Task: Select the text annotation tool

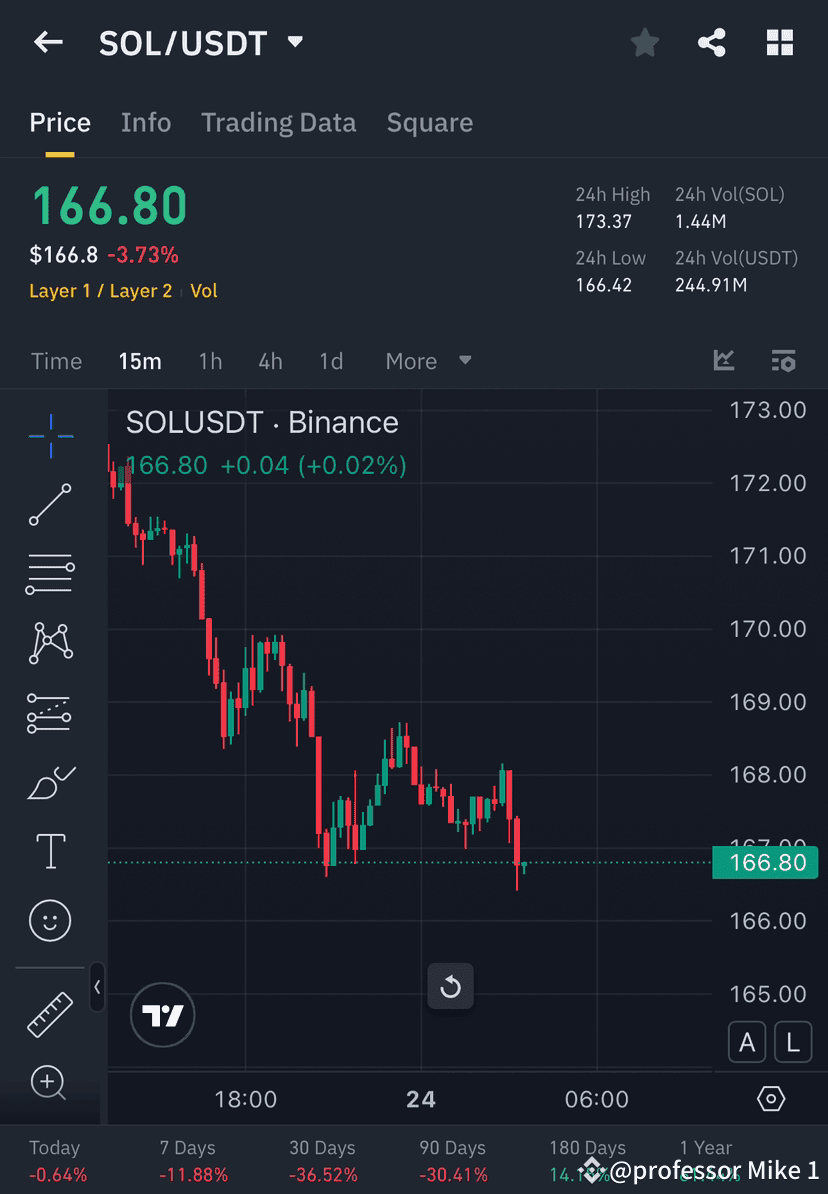Action: pyautogui.click(x=50, y=851)
